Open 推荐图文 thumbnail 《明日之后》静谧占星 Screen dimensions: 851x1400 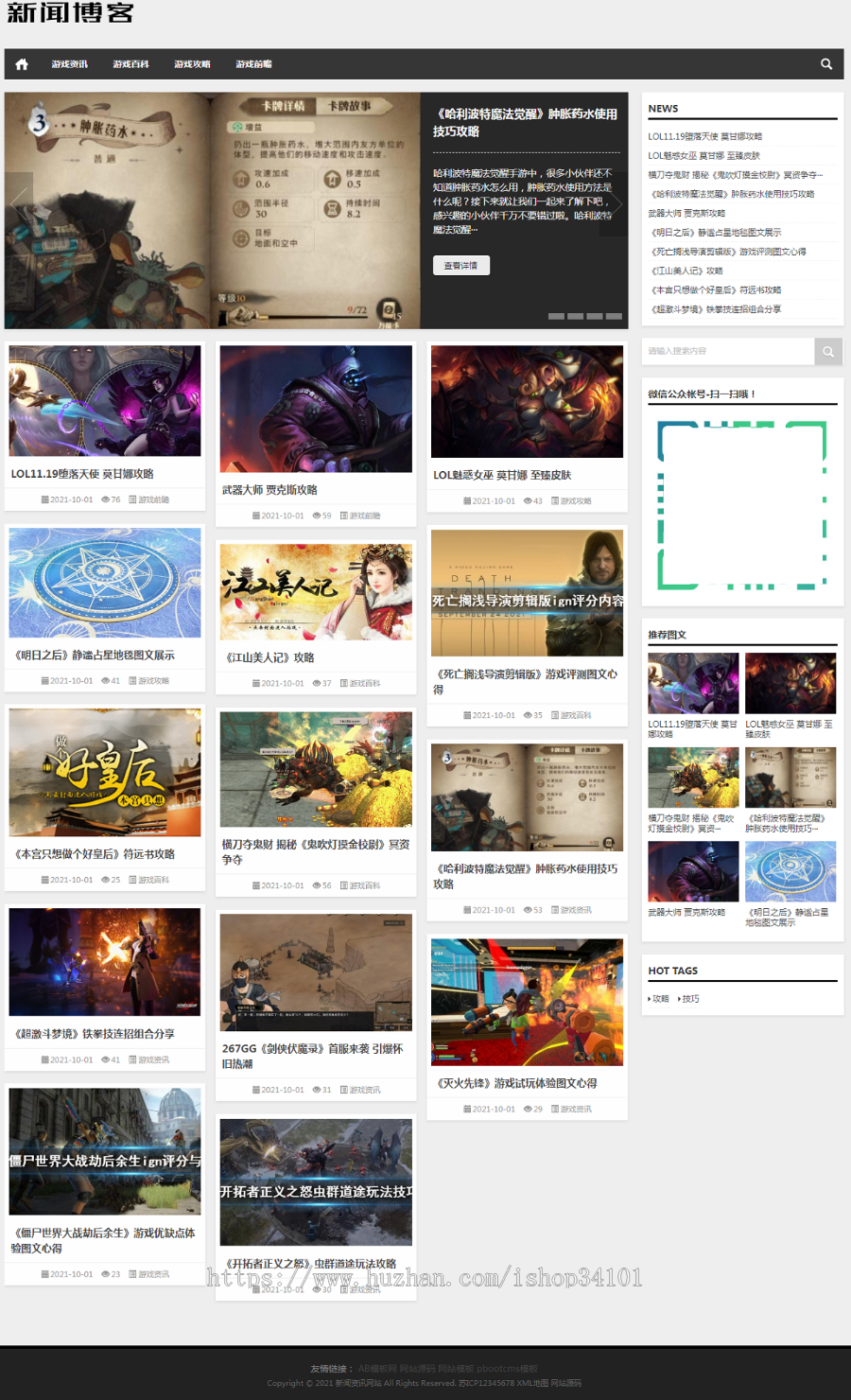[x=790, y=871]
